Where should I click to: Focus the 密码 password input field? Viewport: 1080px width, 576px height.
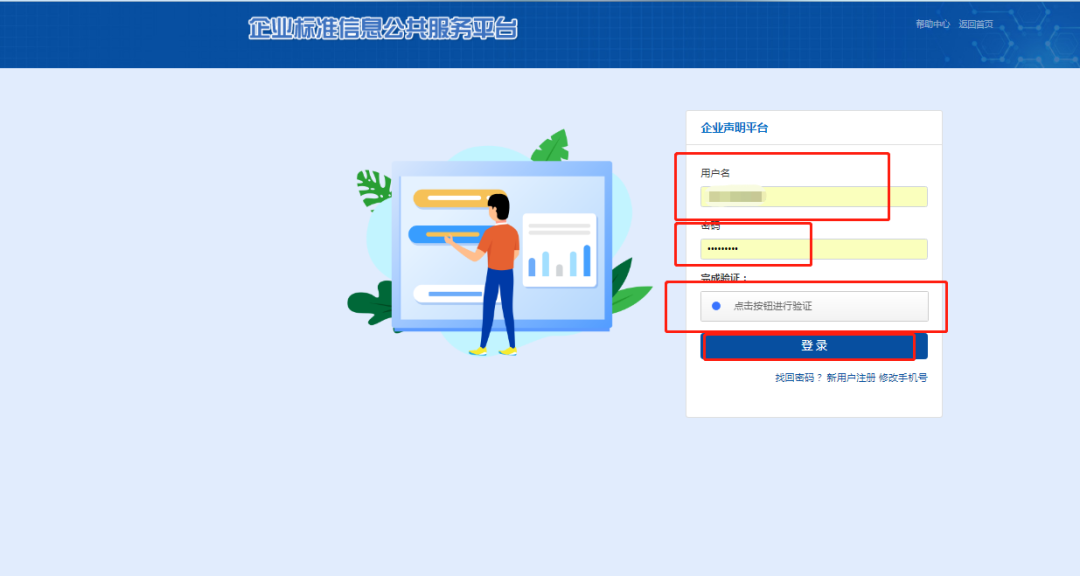814,248
